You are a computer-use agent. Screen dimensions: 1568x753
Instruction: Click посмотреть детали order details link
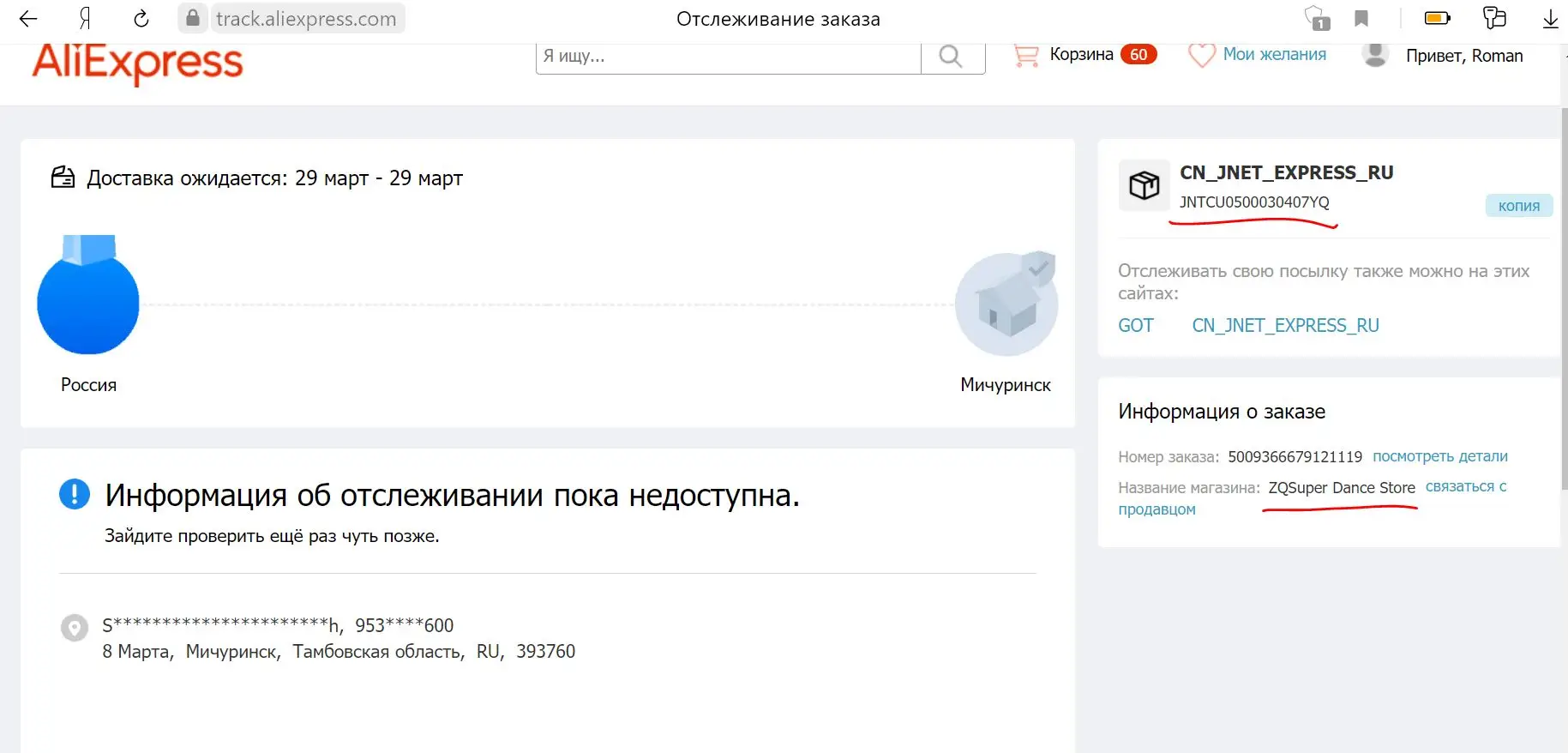pos(1440,456)
